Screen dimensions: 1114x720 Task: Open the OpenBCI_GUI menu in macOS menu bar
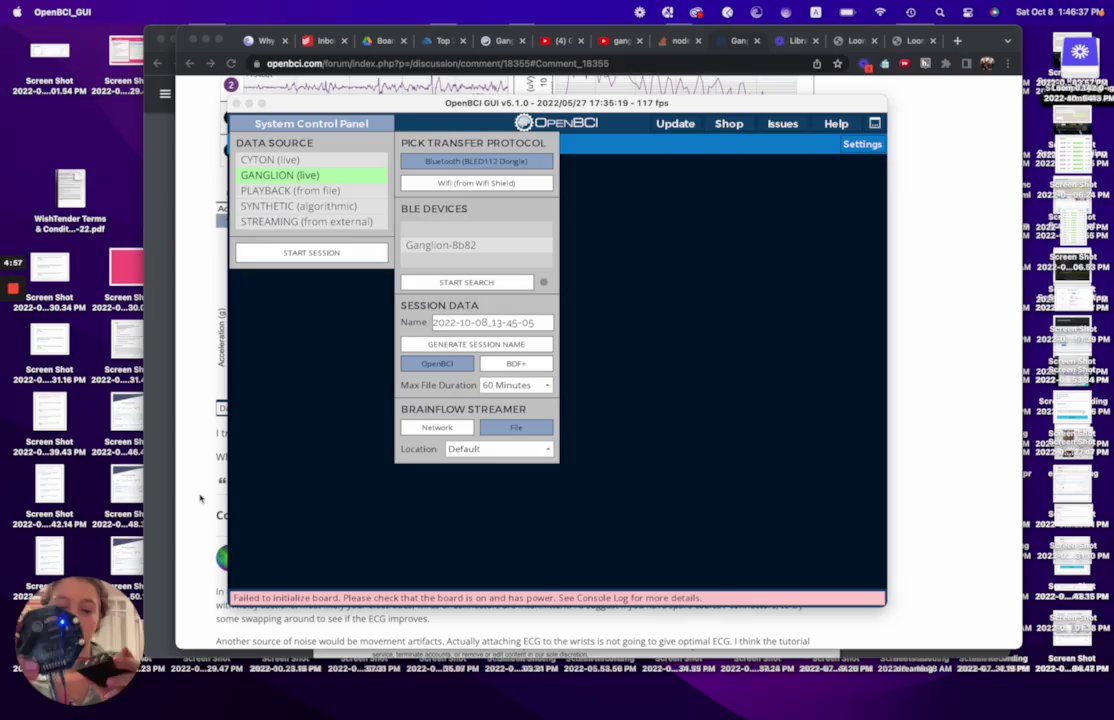(63, 12)
